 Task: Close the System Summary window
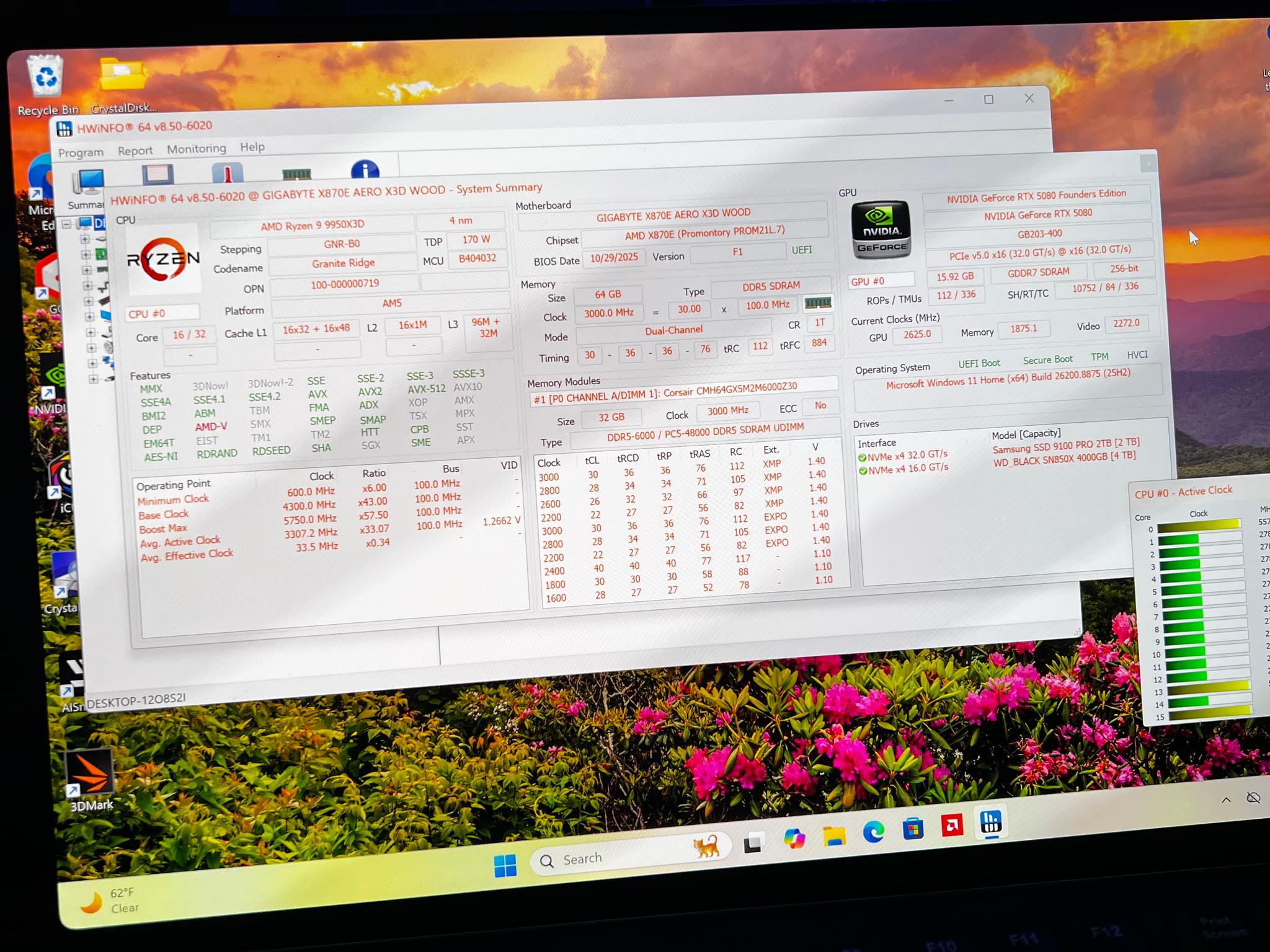coord(1148,163)
